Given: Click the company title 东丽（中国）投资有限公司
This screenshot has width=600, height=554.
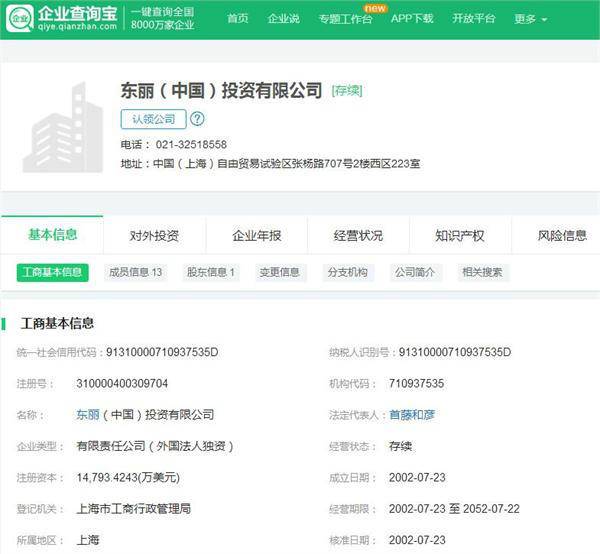Looking at the screenshot, I should pyautogui.click(x=222, y=91).
